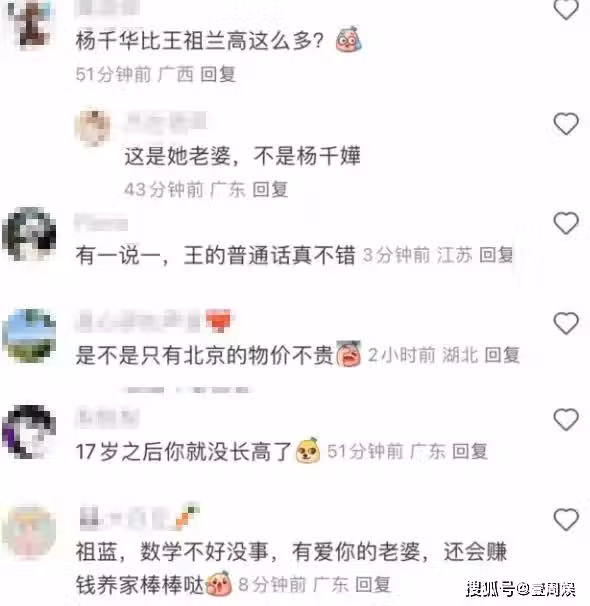This screenshot has width=590, height=606.
Task: Open the avatar of the 江苏 commenter
Action: [29, 234]
